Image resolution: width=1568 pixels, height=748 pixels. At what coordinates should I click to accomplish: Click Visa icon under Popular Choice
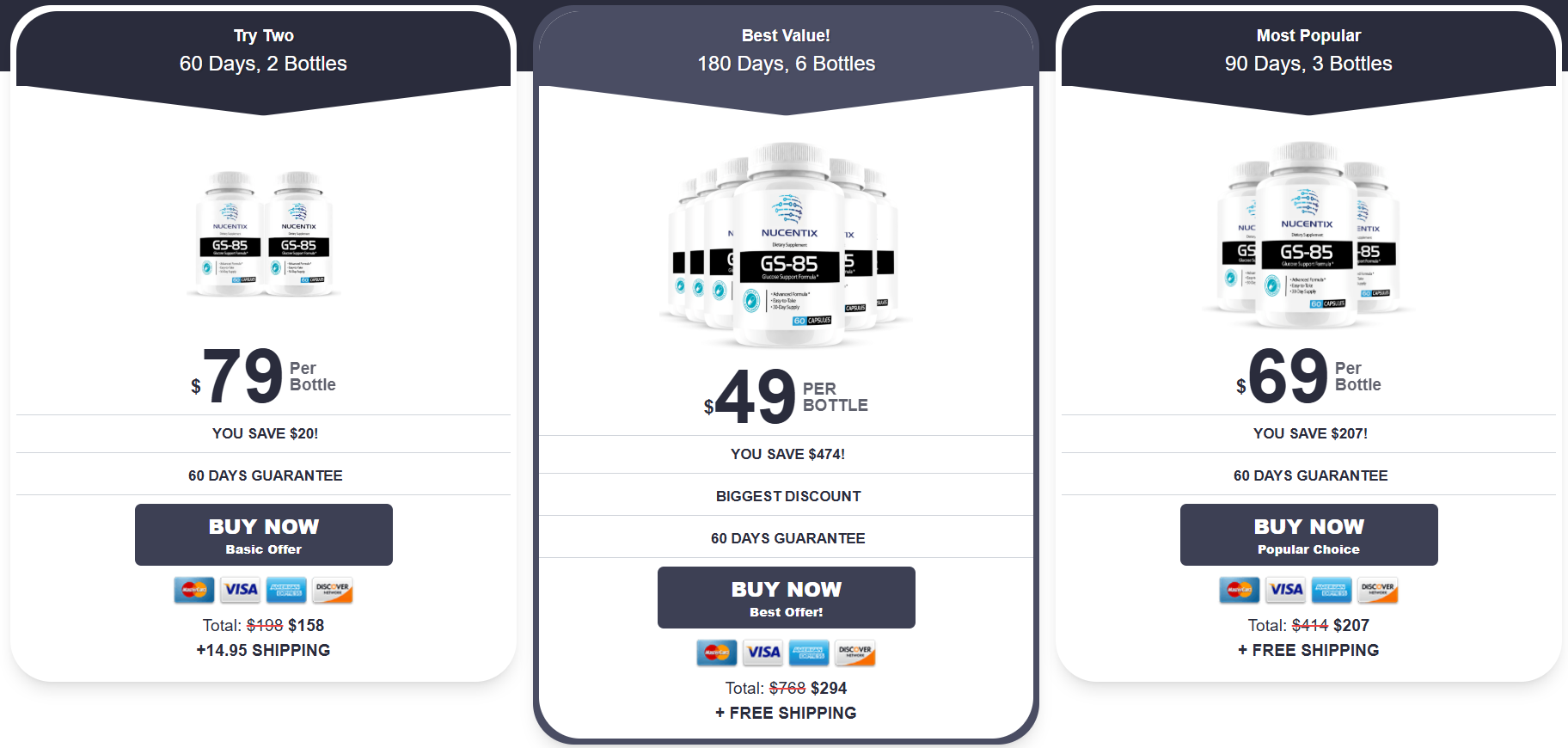[x=1286, y=590]
